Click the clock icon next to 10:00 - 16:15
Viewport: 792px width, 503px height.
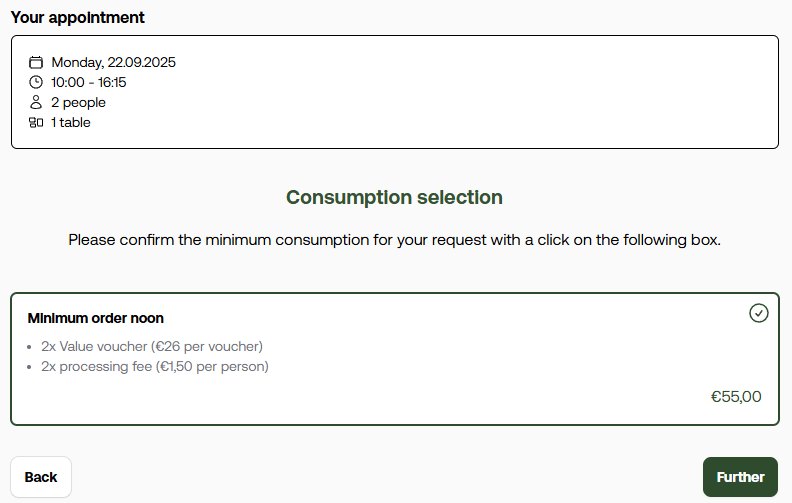coord(36,82)
